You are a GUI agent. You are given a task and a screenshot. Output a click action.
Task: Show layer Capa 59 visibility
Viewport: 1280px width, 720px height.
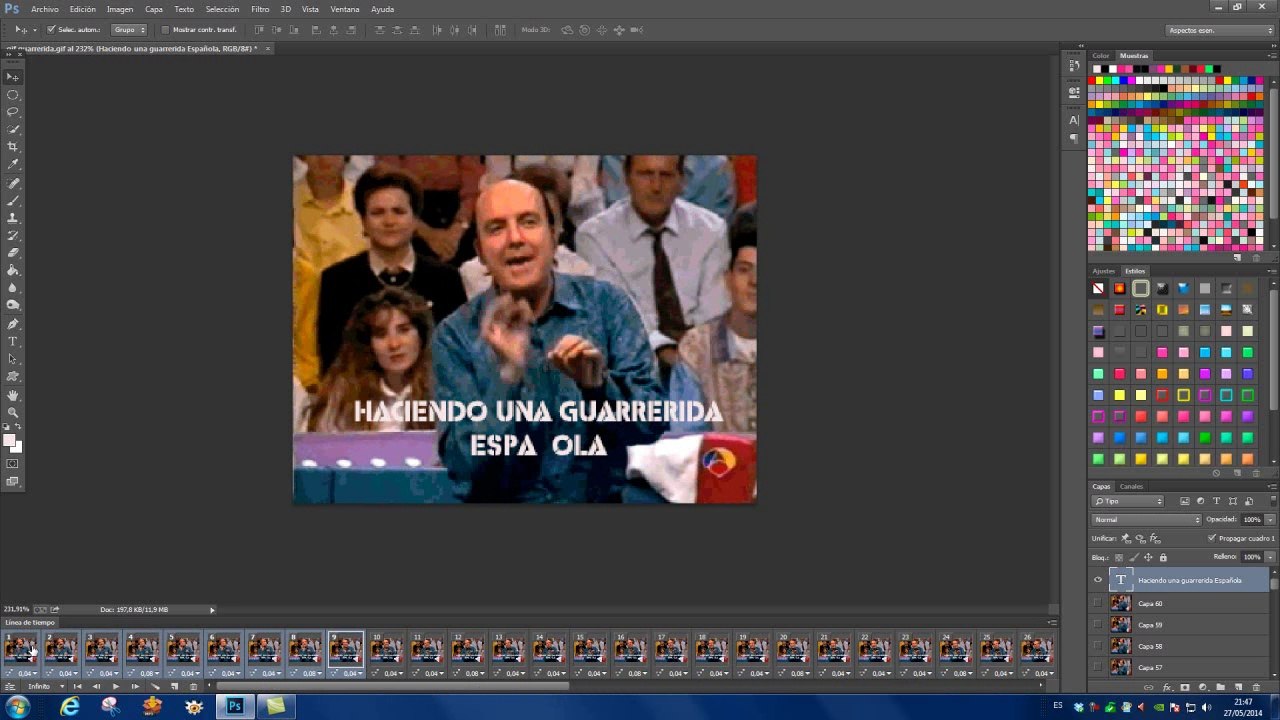tap(1098, 624)
